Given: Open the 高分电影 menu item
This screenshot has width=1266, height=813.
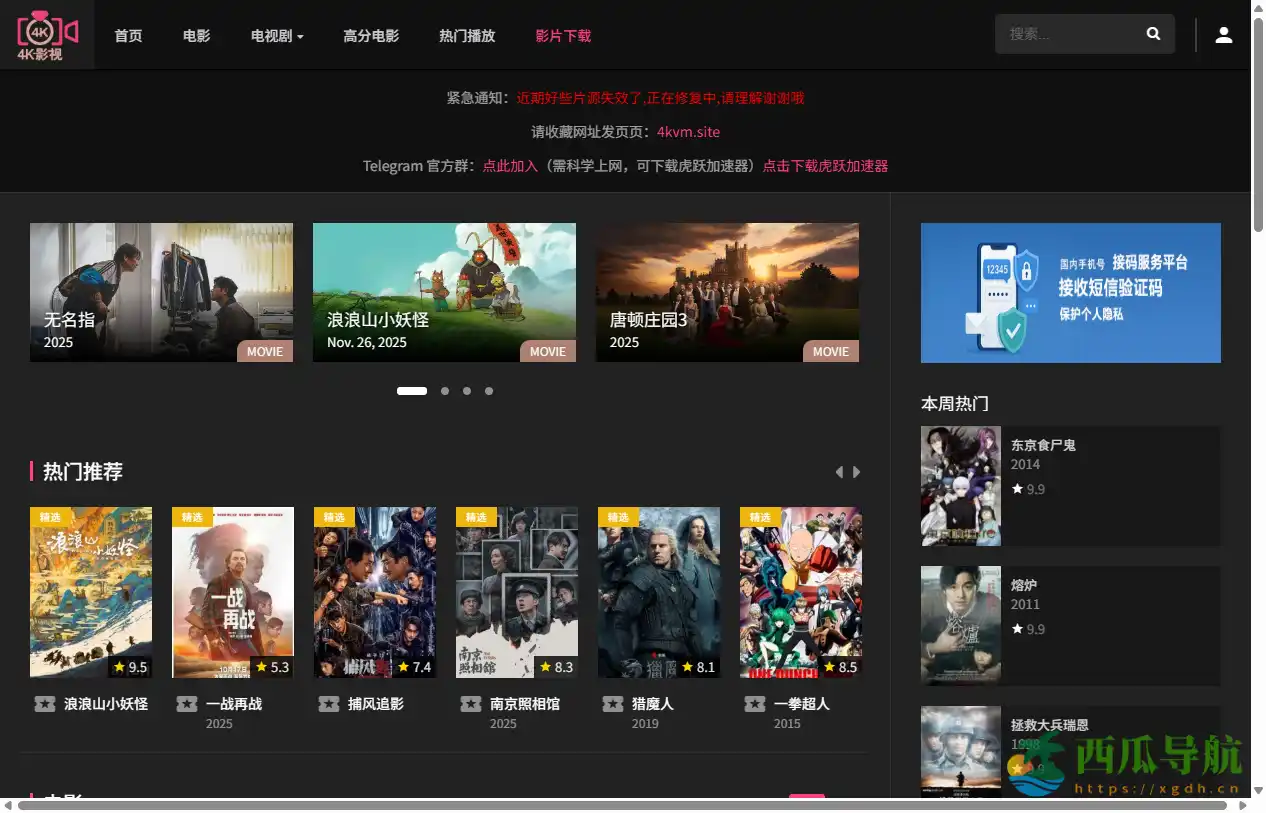Looking at the screenshot, I should [371, 34].
